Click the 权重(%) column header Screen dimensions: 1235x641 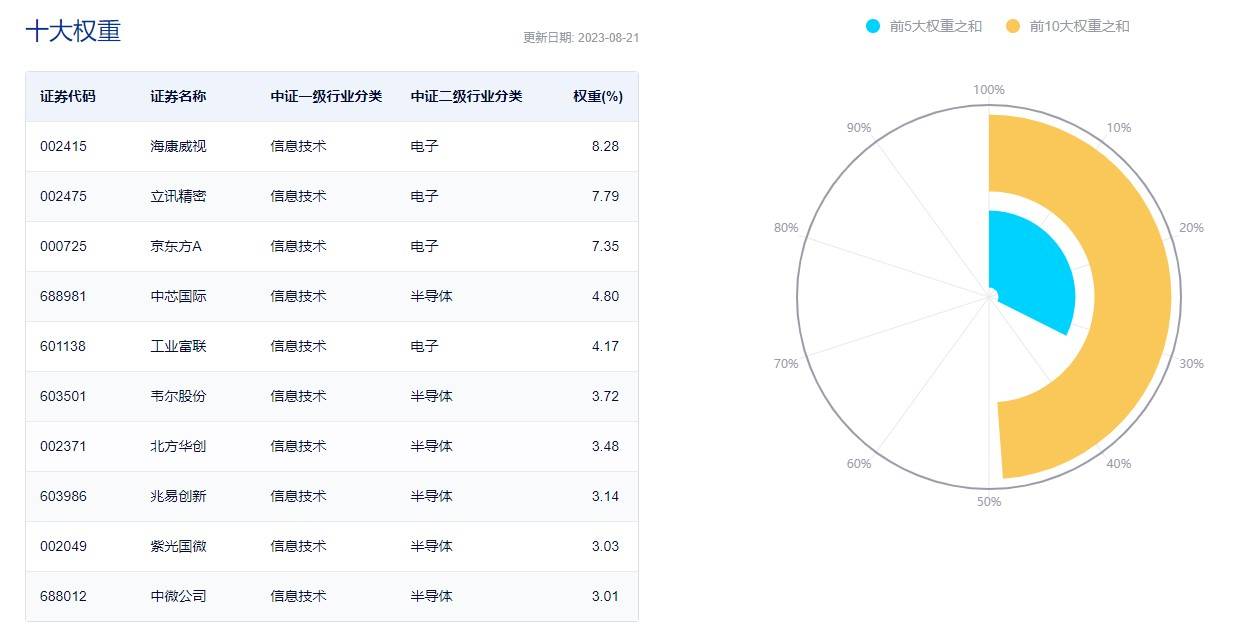(597, 97)
